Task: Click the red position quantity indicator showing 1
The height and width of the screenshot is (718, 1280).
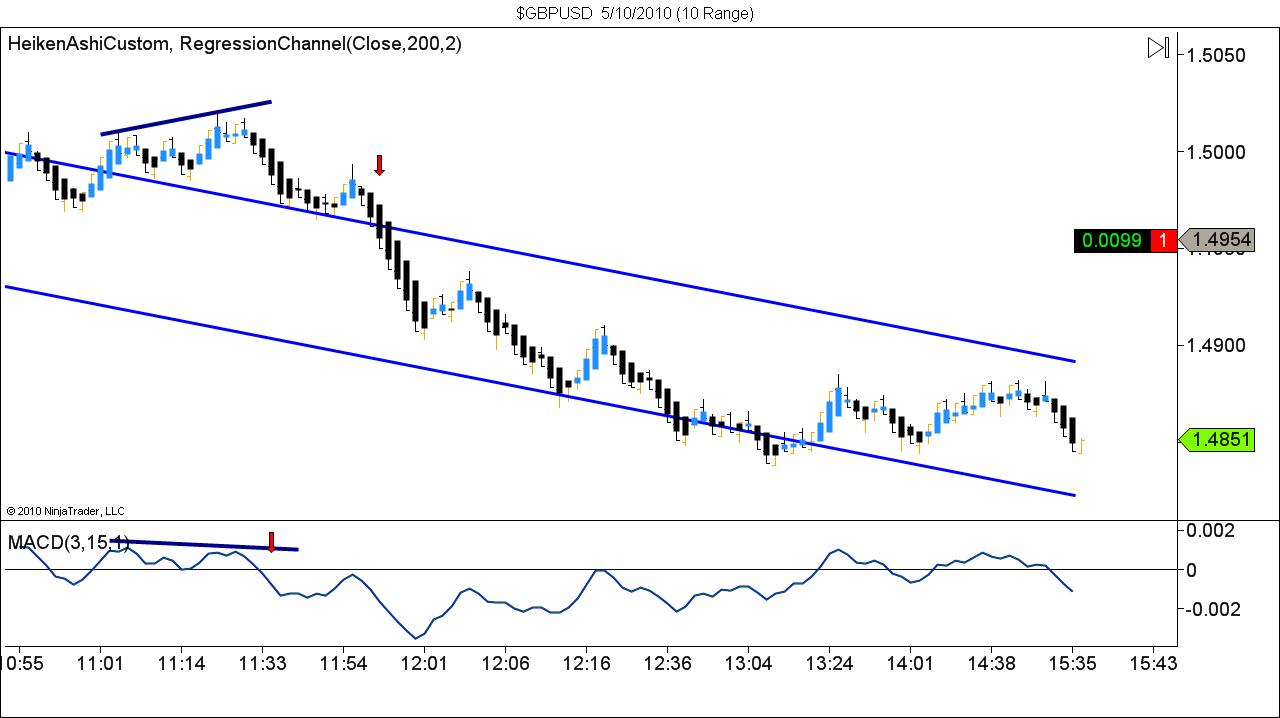Action: [1164, 240]
